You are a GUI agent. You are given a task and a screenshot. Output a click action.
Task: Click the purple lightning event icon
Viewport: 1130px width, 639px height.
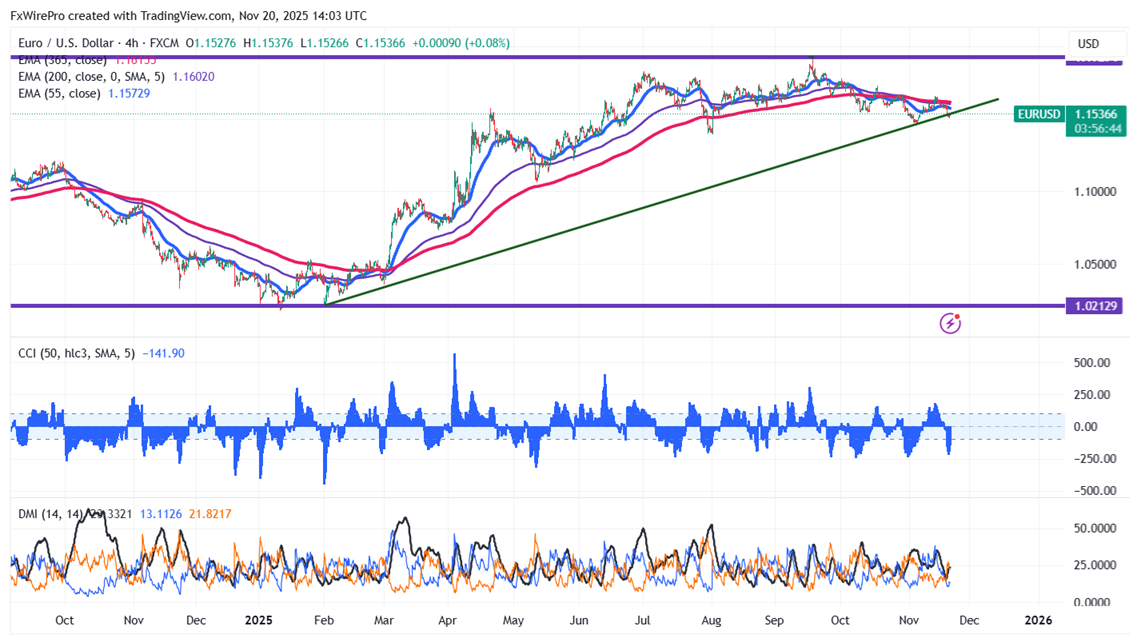950,323
